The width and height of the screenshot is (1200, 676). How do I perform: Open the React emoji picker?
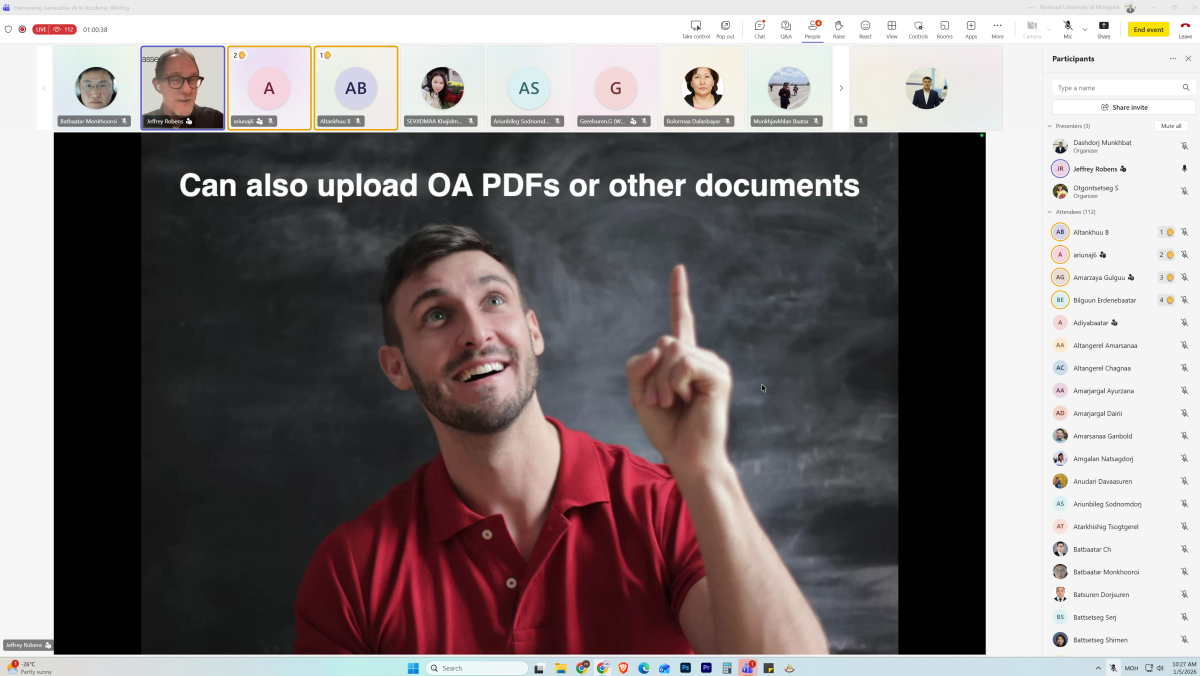click(865, 28)
